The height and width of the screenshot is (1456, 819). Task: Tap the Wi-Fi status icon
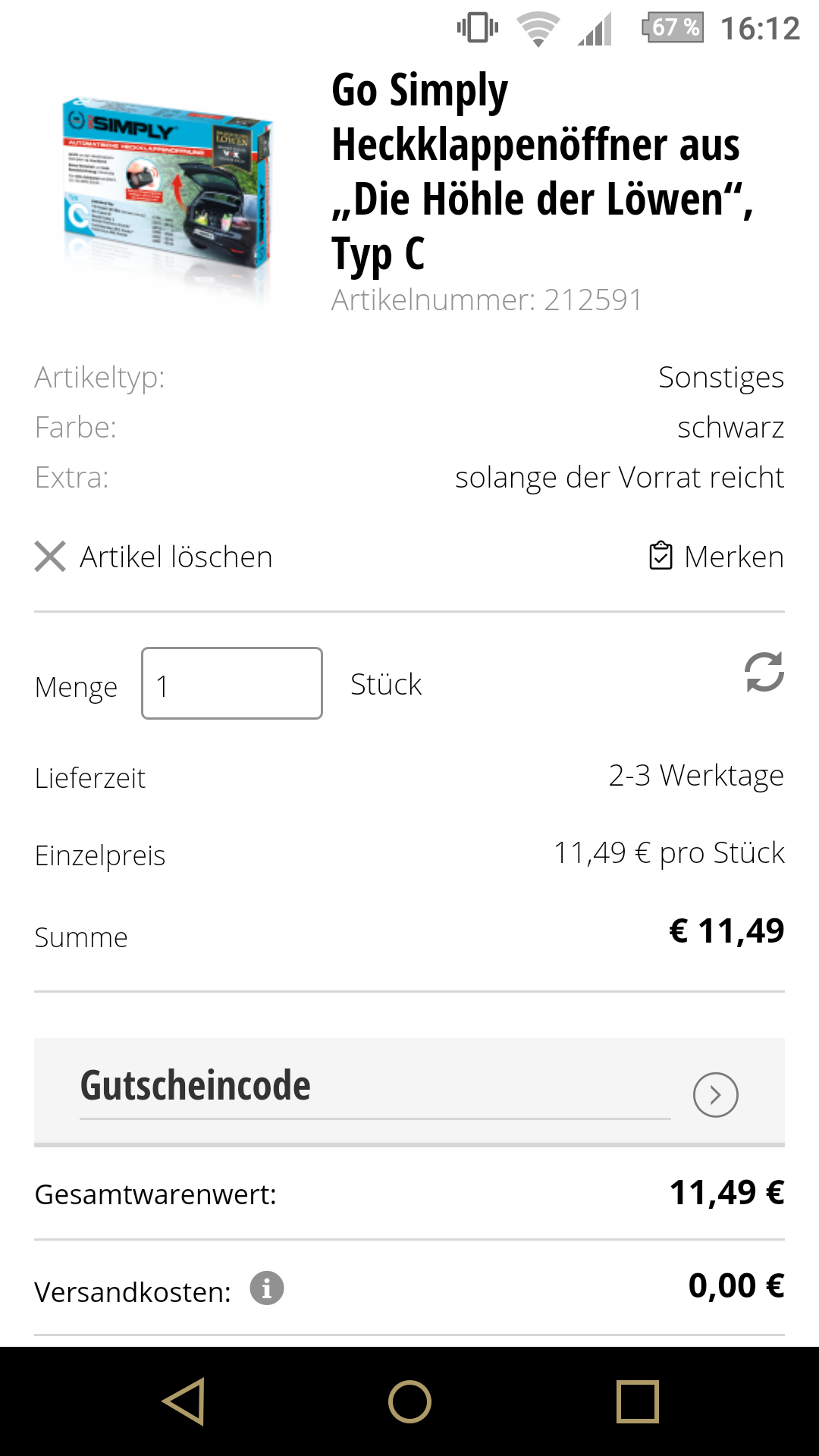point(538,30)
